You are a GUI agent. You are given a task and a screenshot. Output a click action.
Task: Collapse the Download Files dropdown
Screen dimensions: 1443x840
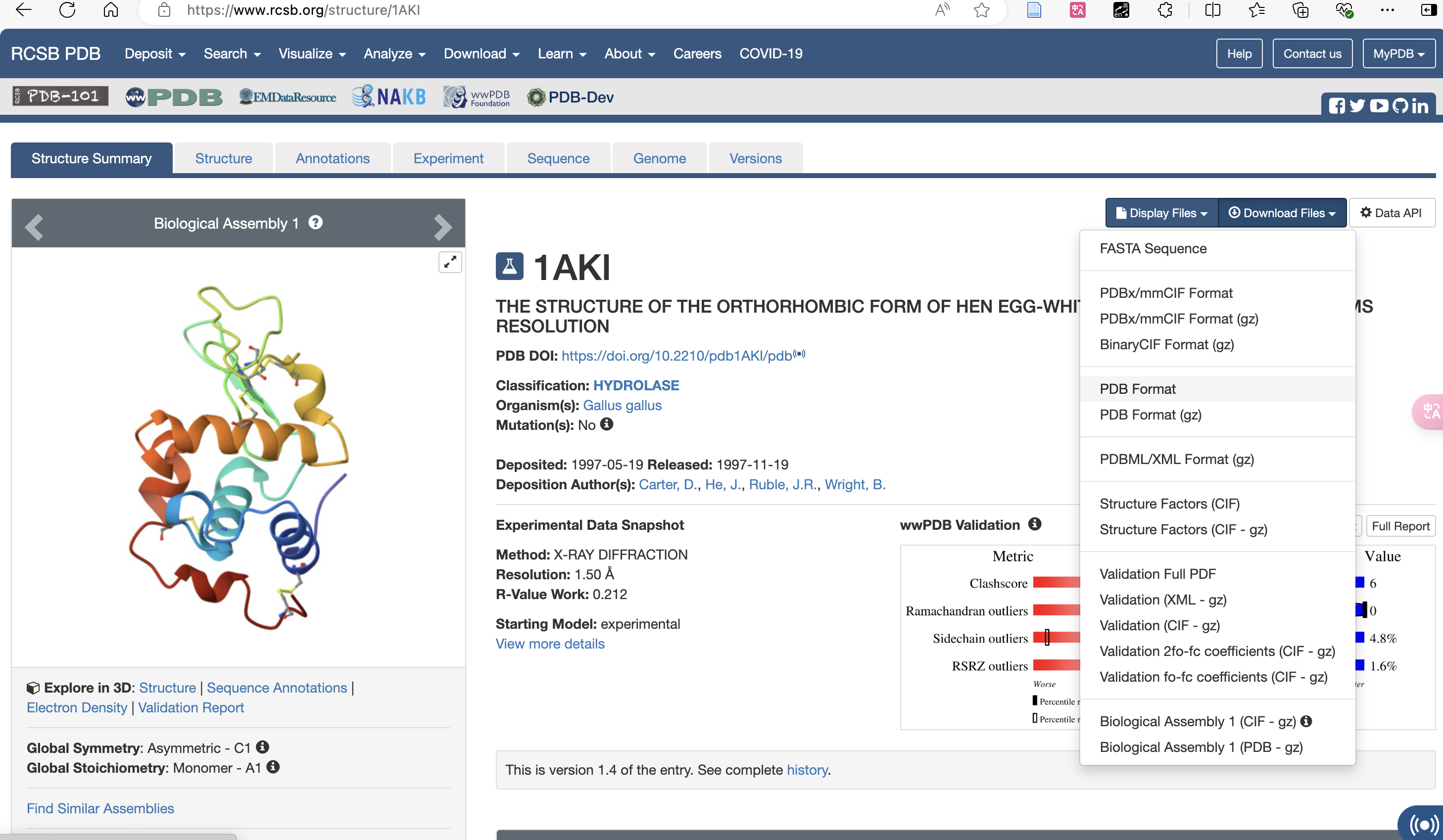pyautogui.click(x=1282, y=213)
